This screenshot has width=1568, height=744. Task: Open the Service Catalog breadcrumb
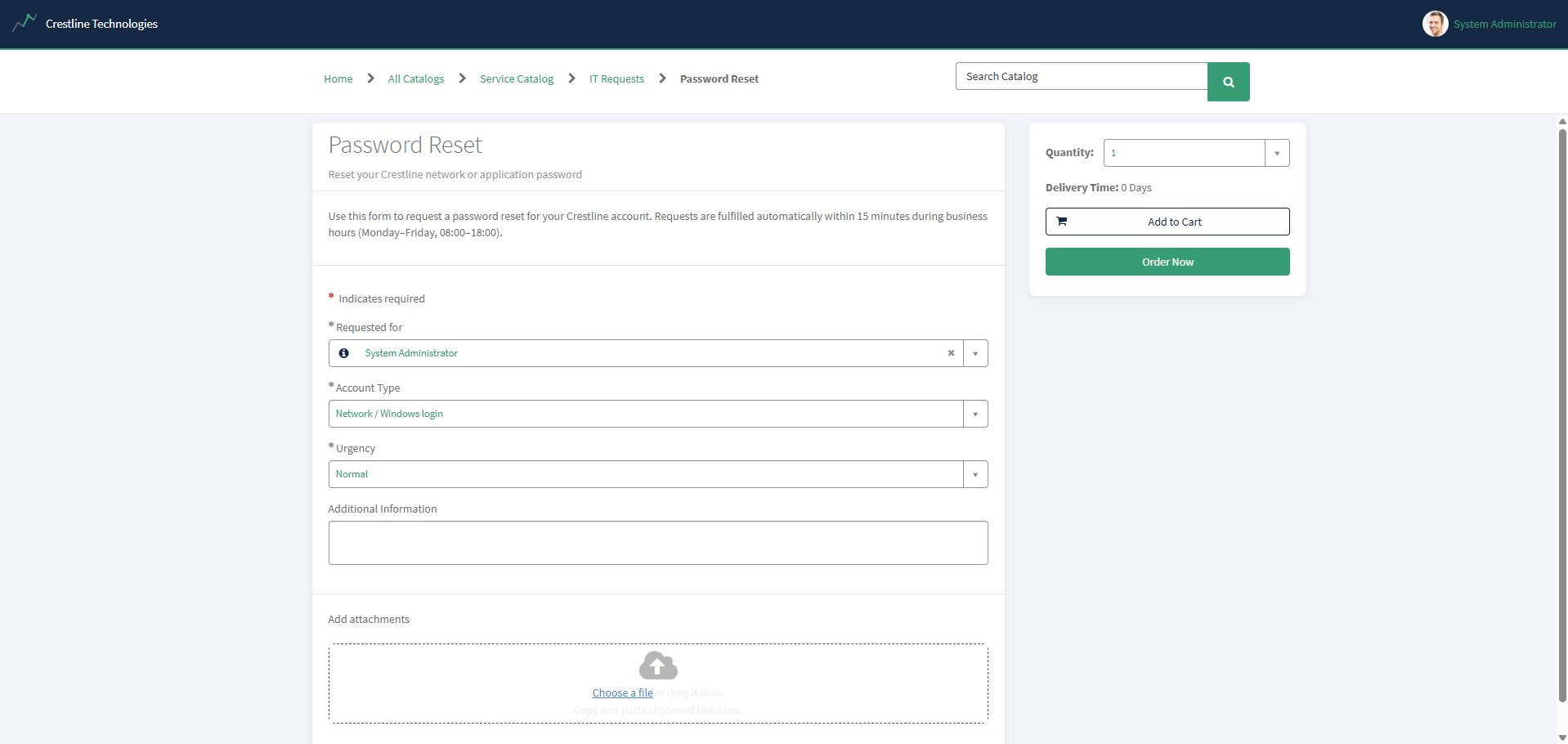pyautogui.click(x=517, y=78)
